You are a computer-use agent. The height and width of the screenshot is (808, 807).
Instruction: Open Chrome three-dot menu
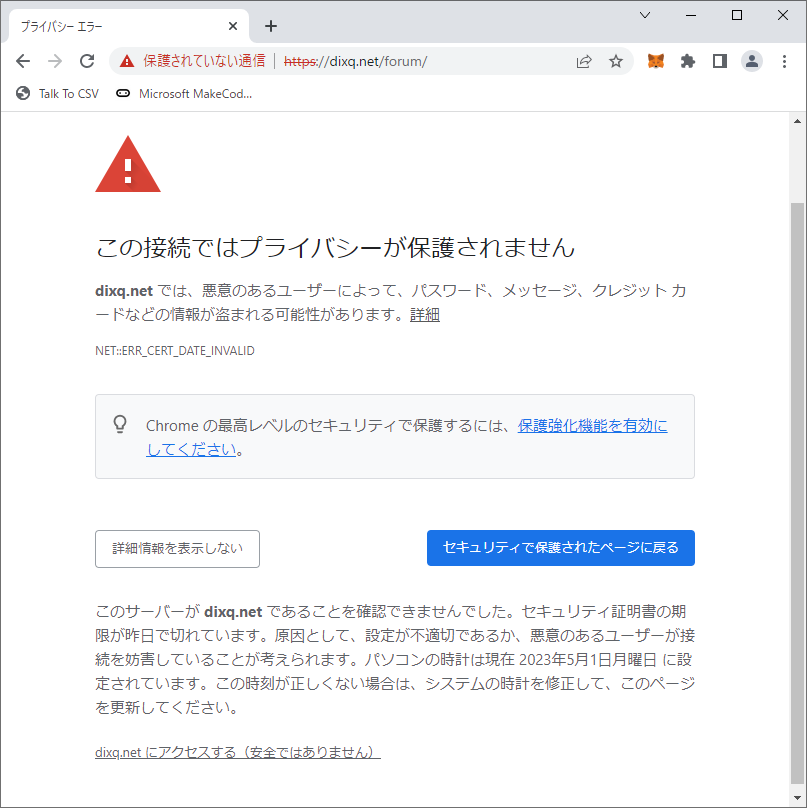point(784,61)
